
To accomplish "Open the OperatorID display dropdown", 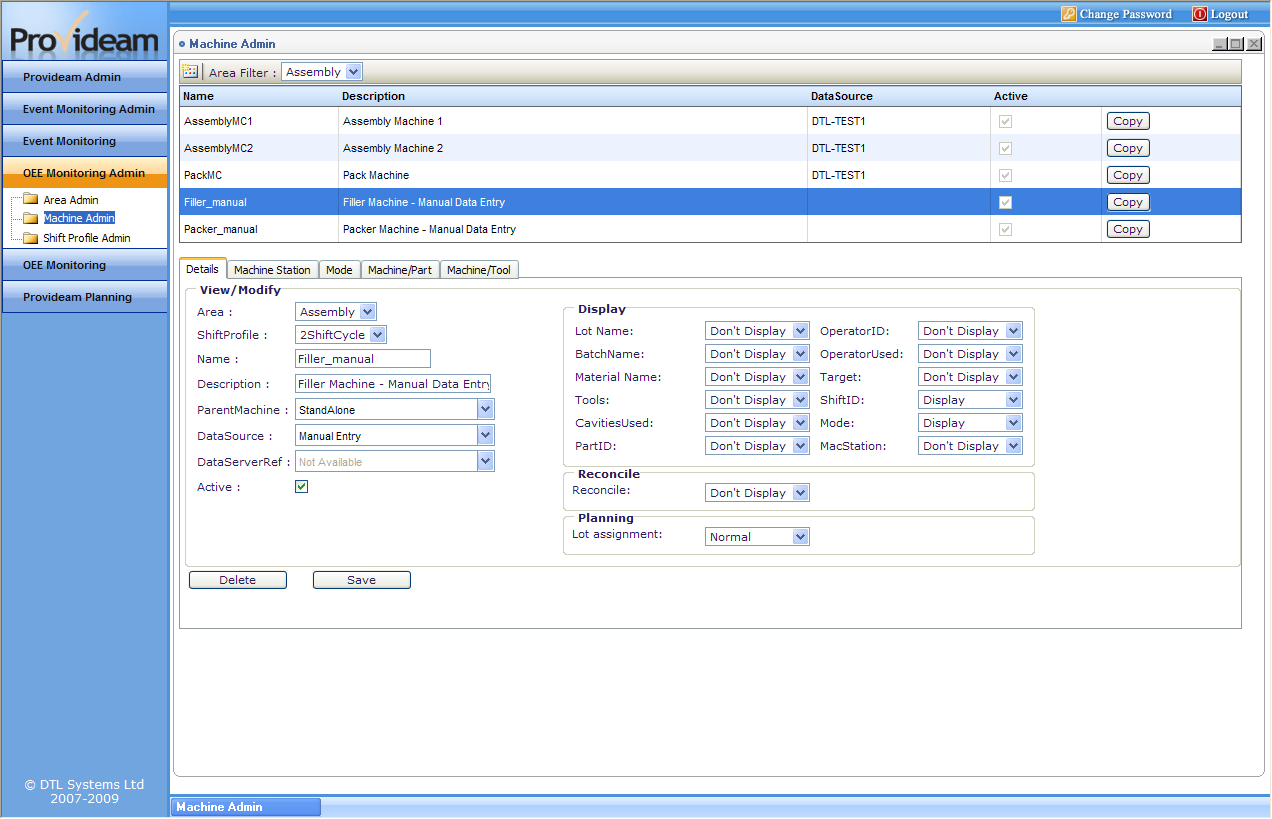I will tap(970, 331).
